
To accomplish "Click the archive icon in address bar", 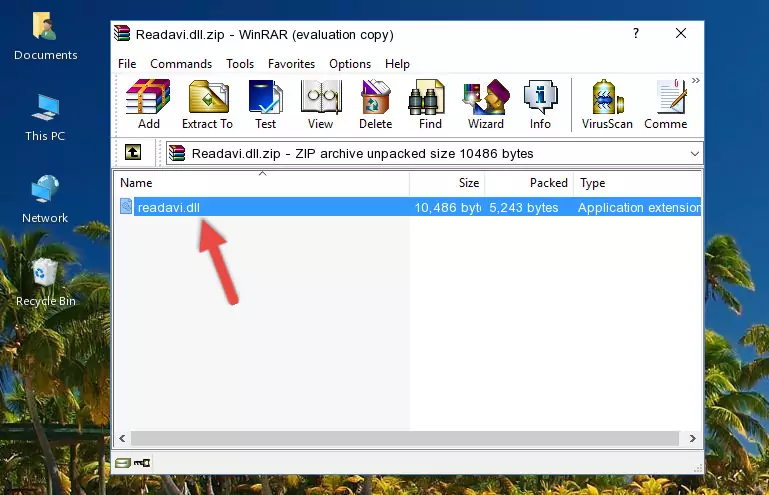I will [177, 153].
